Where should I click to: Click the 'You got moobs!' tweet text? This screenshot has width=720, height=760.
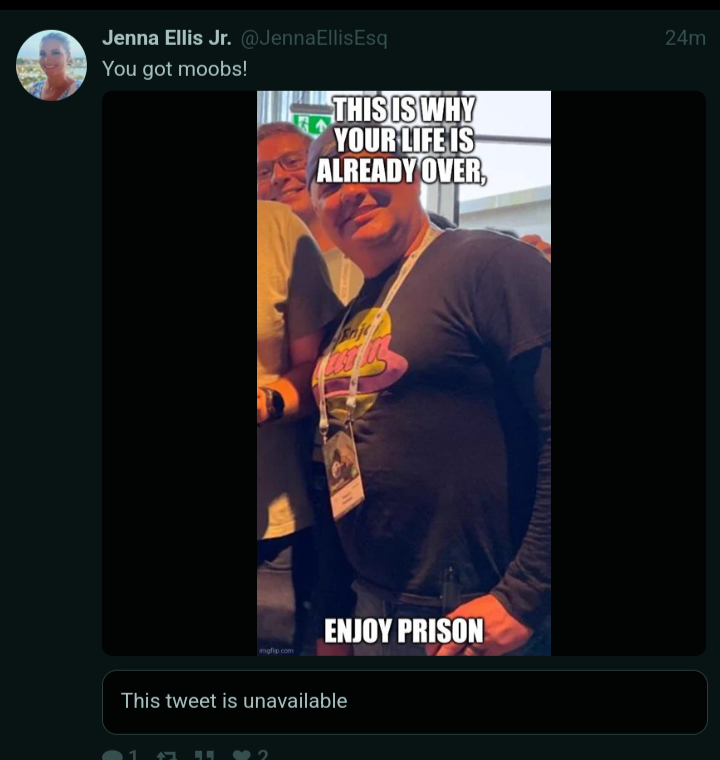pyautogui.click(x=175, y=69)
